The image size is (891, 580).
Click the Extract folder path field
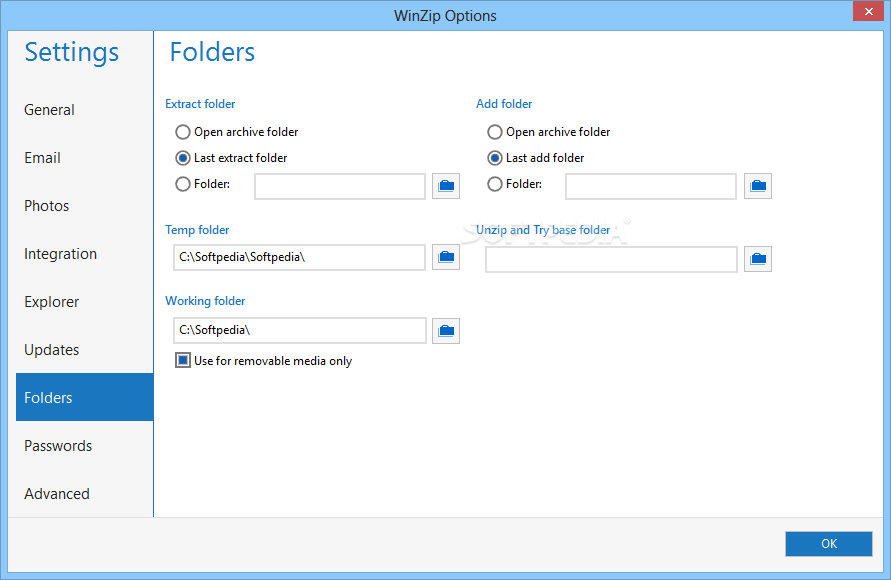(340, 186)
